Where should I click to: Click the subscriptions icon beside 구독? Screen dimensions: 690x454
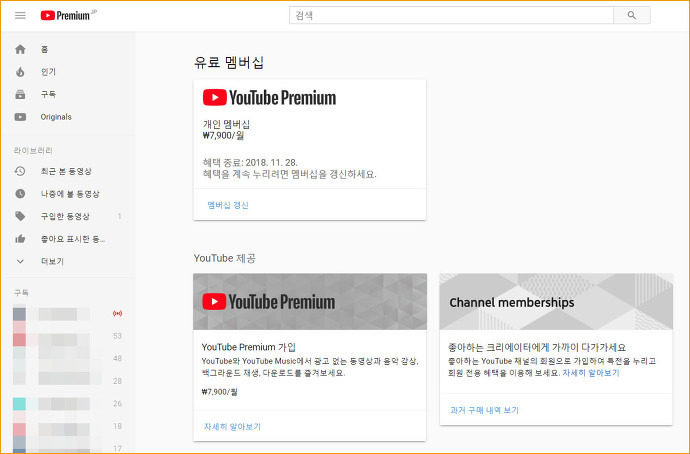point(20,94)
